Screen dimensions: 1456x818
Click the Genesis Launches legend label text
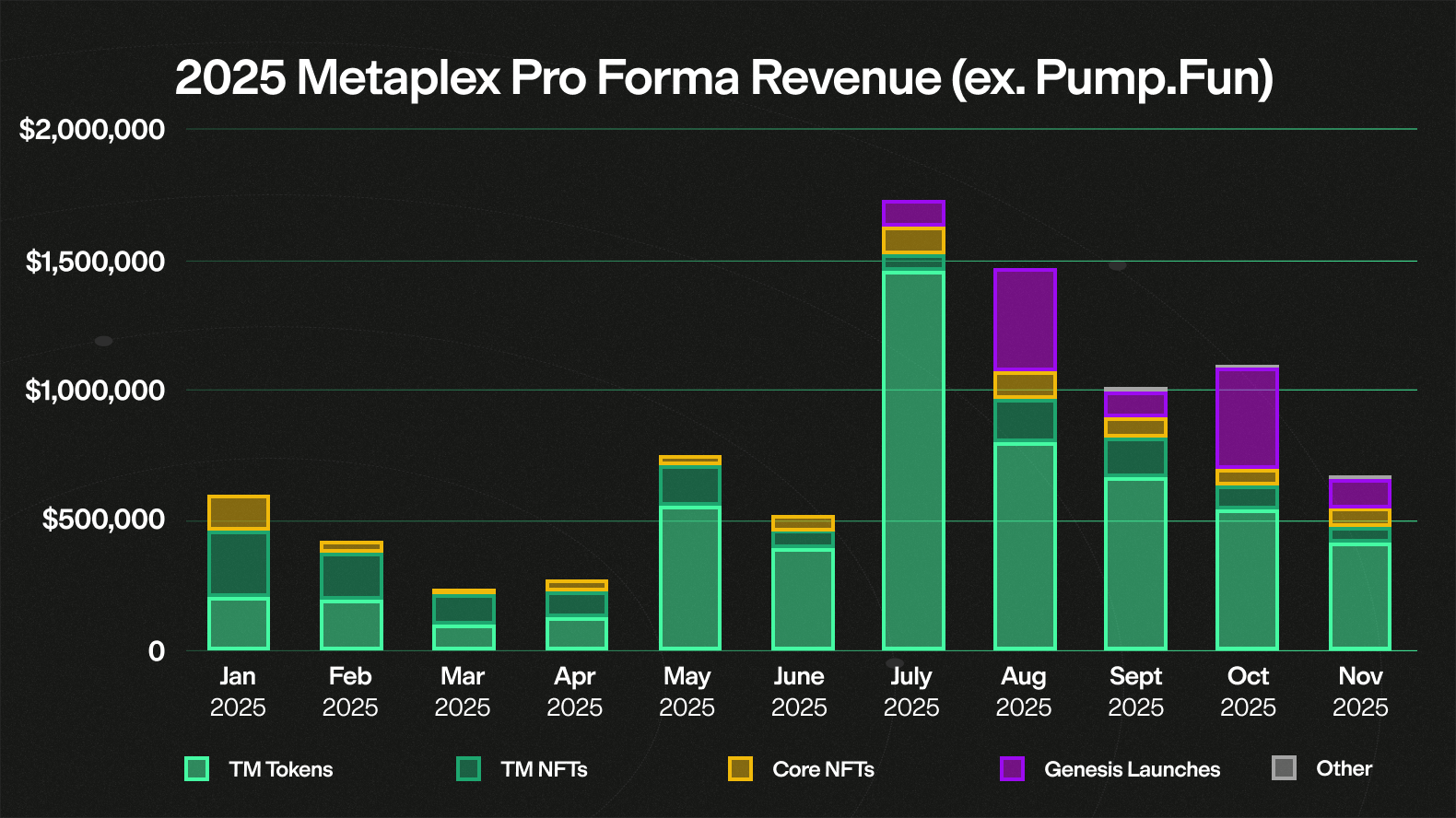[x=1132, y=769]
